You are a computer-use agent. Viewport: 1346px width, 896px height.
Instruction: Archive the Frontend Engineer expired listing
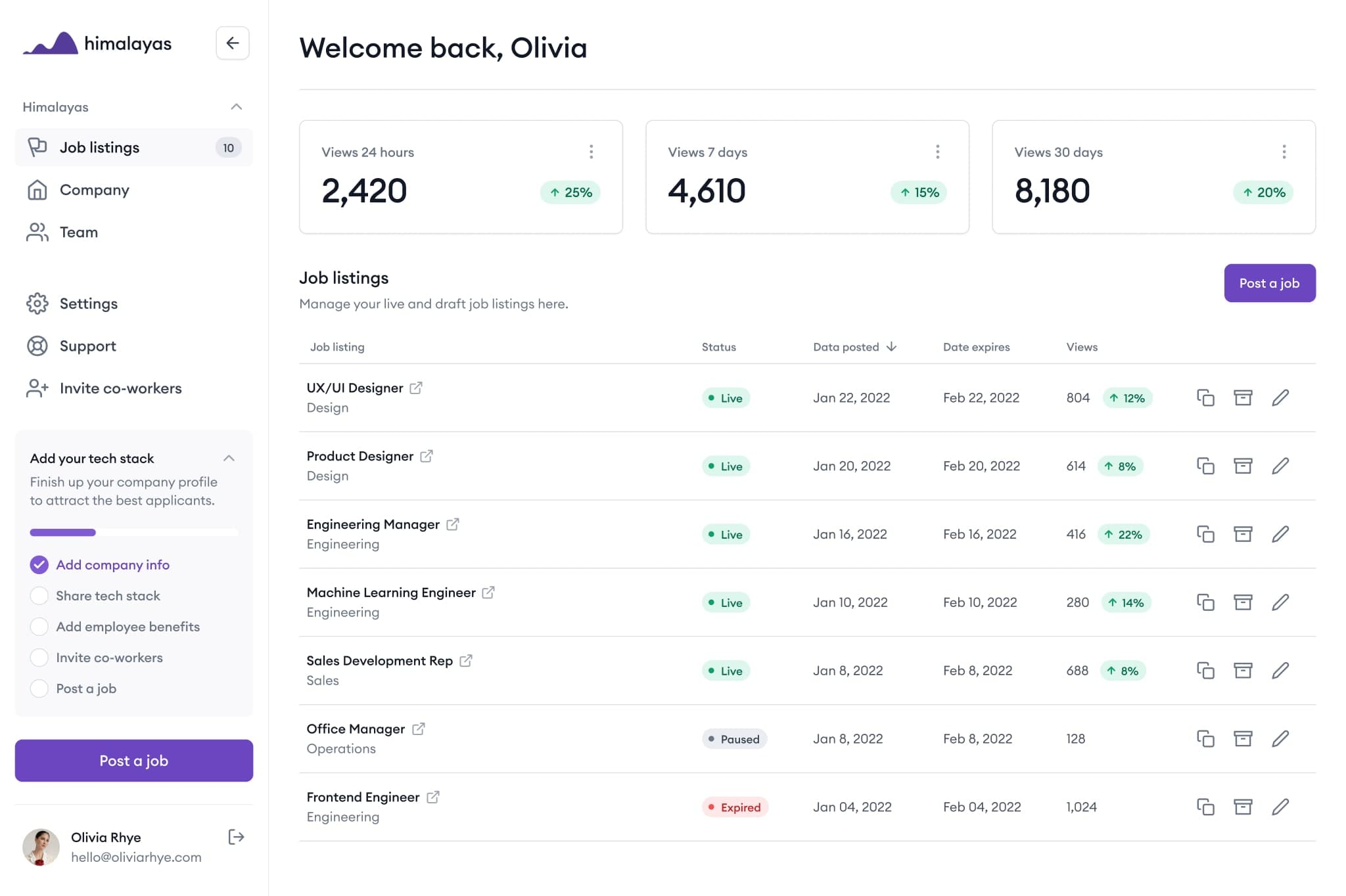[x=1243, y=807]
